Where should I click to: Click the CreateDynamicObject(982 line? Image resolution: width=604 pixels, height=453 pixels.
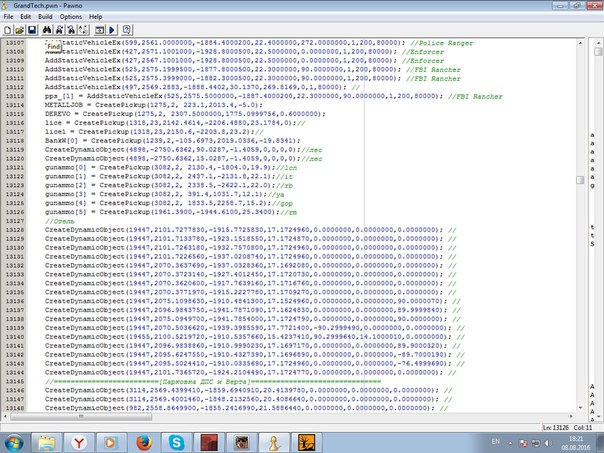(x=247, y=408)
